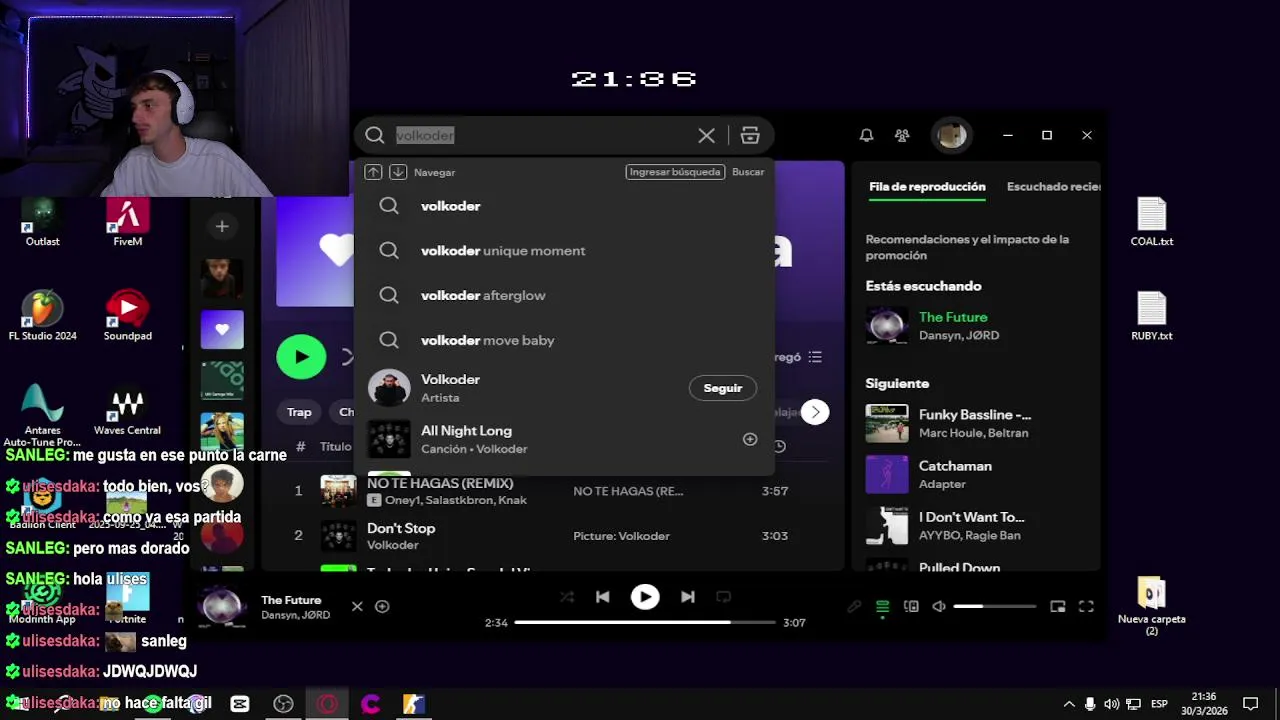Open Waves Central desktop shortcut

[x=127, y=411]
